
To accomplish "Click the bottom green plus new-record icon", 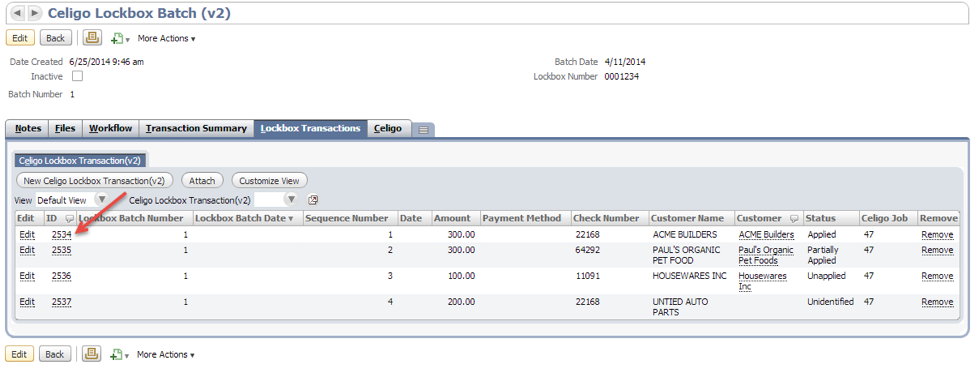I will coord(116,355).
